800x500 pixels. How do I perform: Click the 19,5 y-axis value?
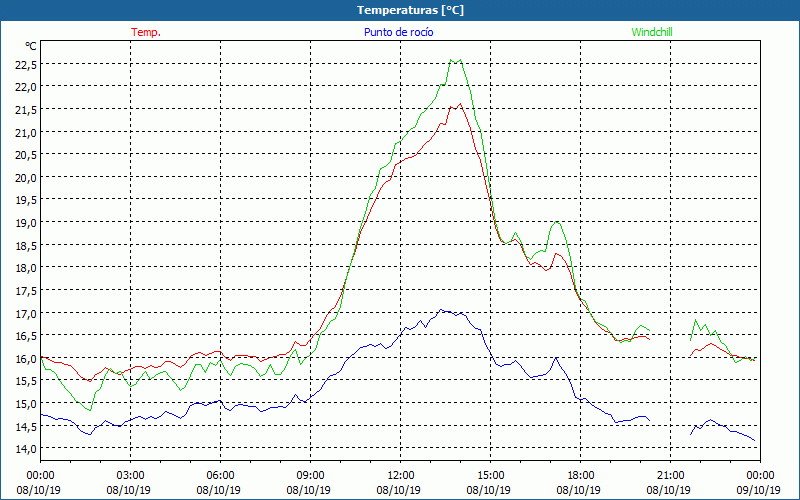pyautogui.click(x=26, y=199)
